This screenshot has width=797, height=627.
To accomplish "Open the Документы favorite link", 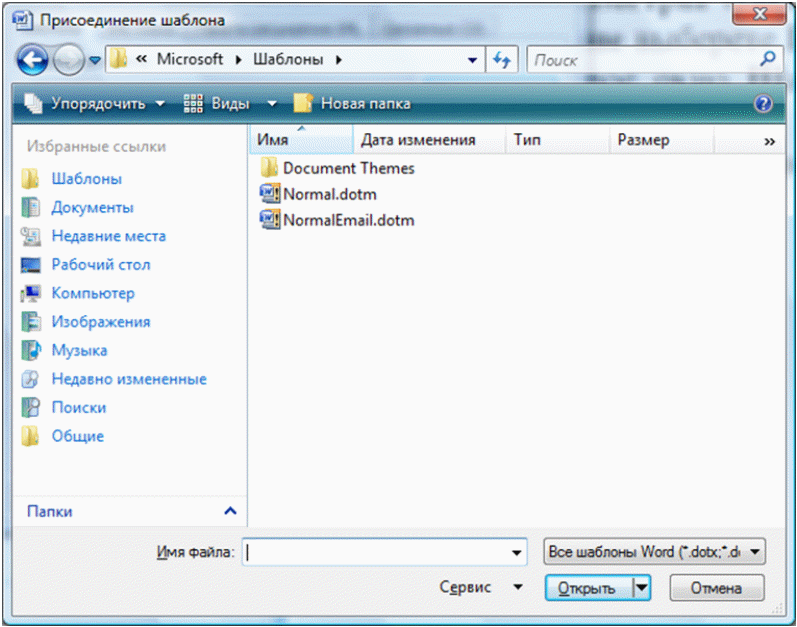I will point(93,207).
